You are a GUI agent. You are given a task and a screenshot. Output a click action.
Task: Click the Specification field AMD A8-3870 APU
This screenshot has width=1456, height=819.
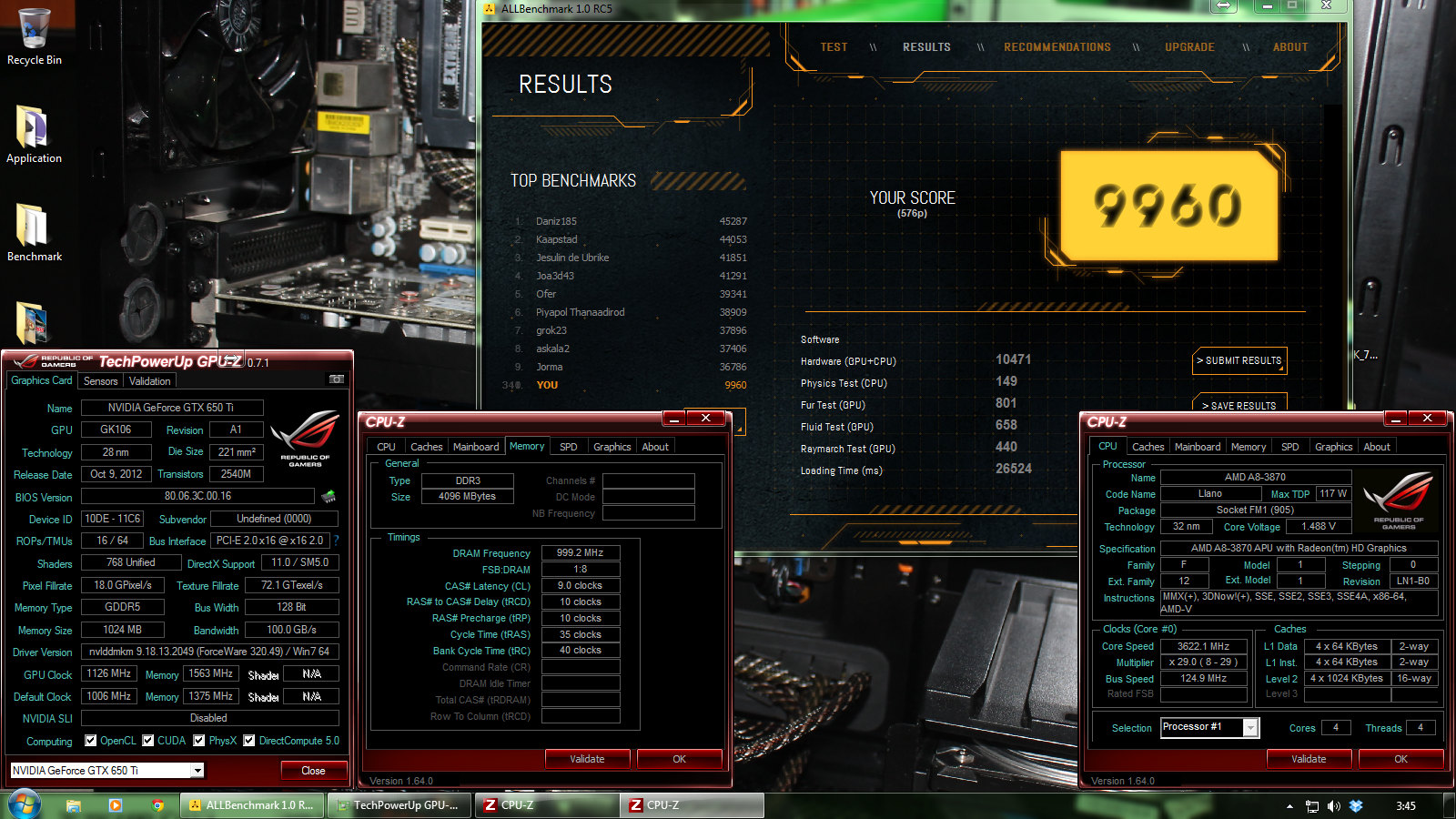click(x=1299, y=549)
